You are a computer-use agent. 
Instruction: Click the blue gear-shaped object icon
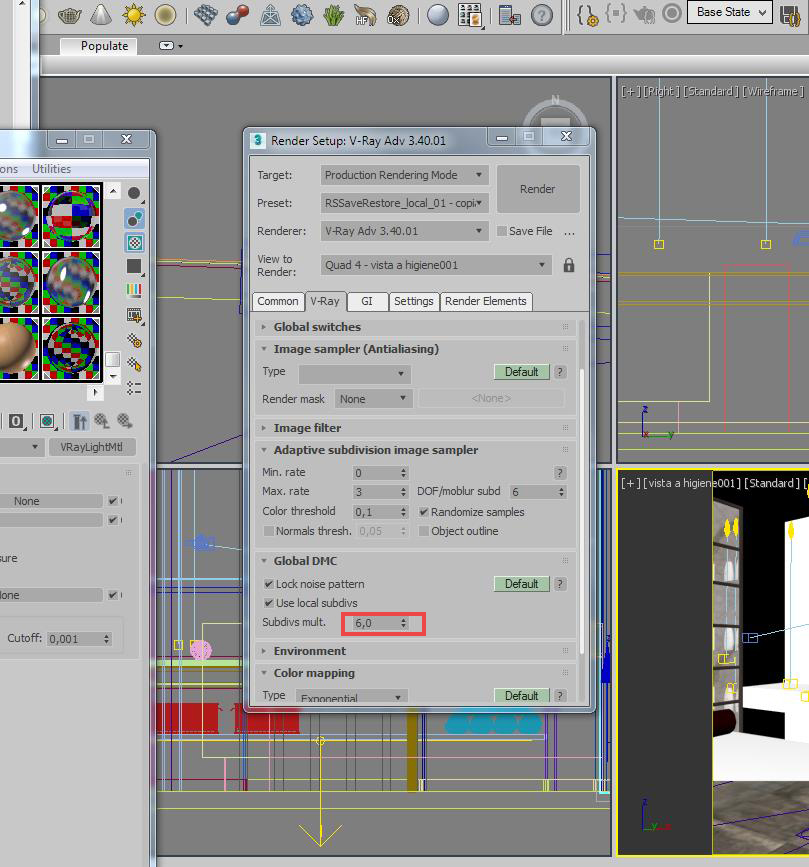[x=302, y=15]
